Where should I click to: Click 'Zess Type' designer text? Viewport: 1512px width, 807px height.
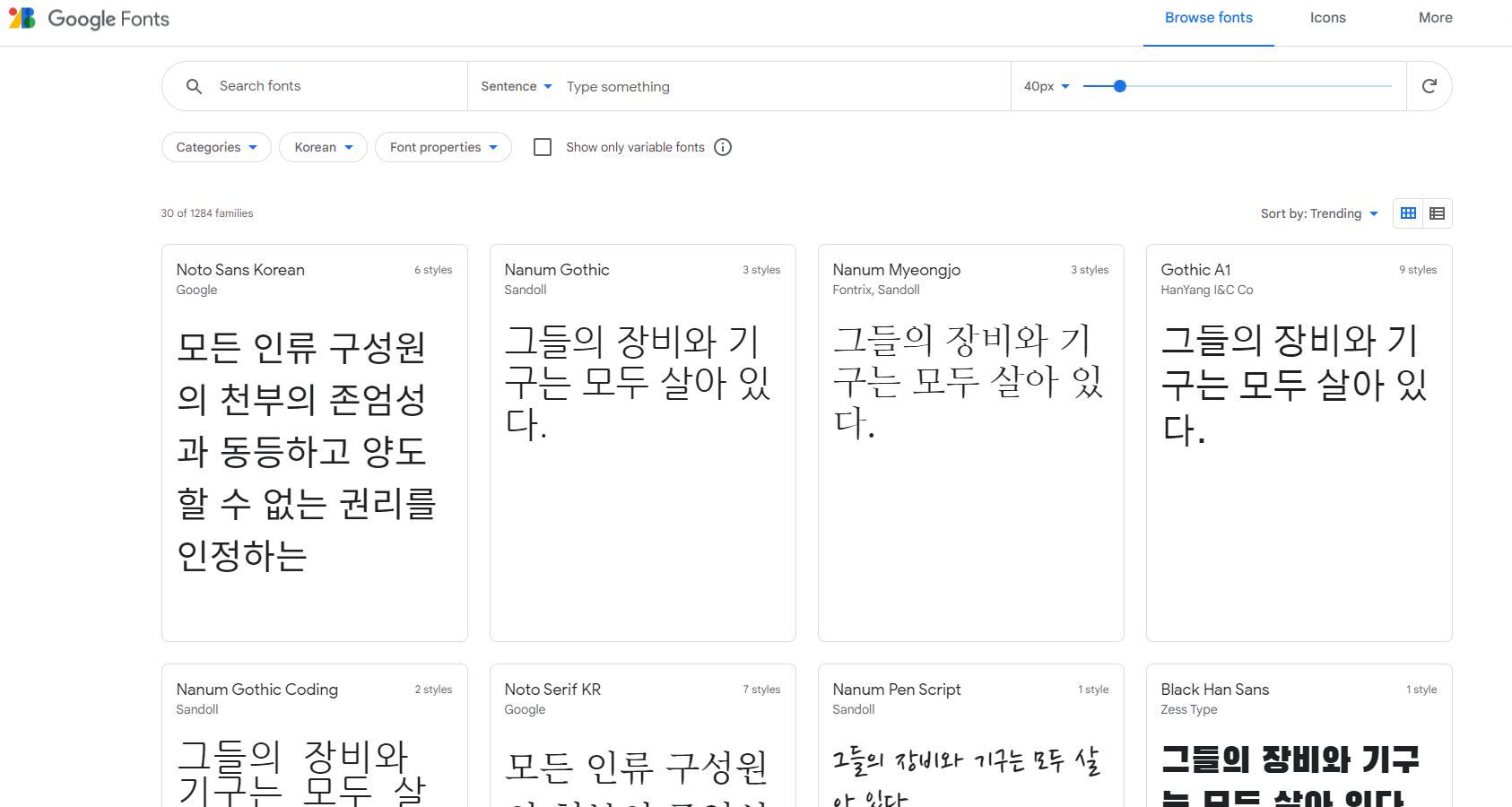click(x=1189, y=709)
